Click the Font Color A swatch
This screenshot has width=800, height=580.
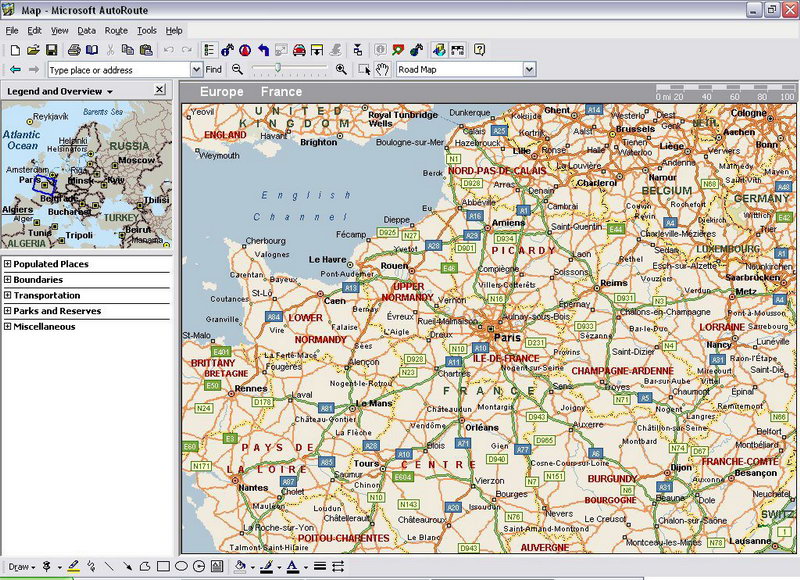(x=292, y=566)
